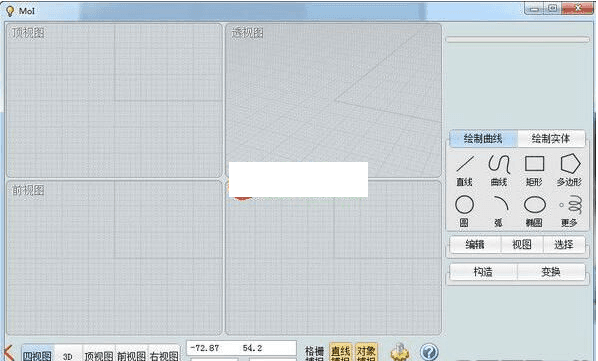This screenshot has width=598, height=361.
Task: Open the help question-mark icon
Action: coord(429,351)
